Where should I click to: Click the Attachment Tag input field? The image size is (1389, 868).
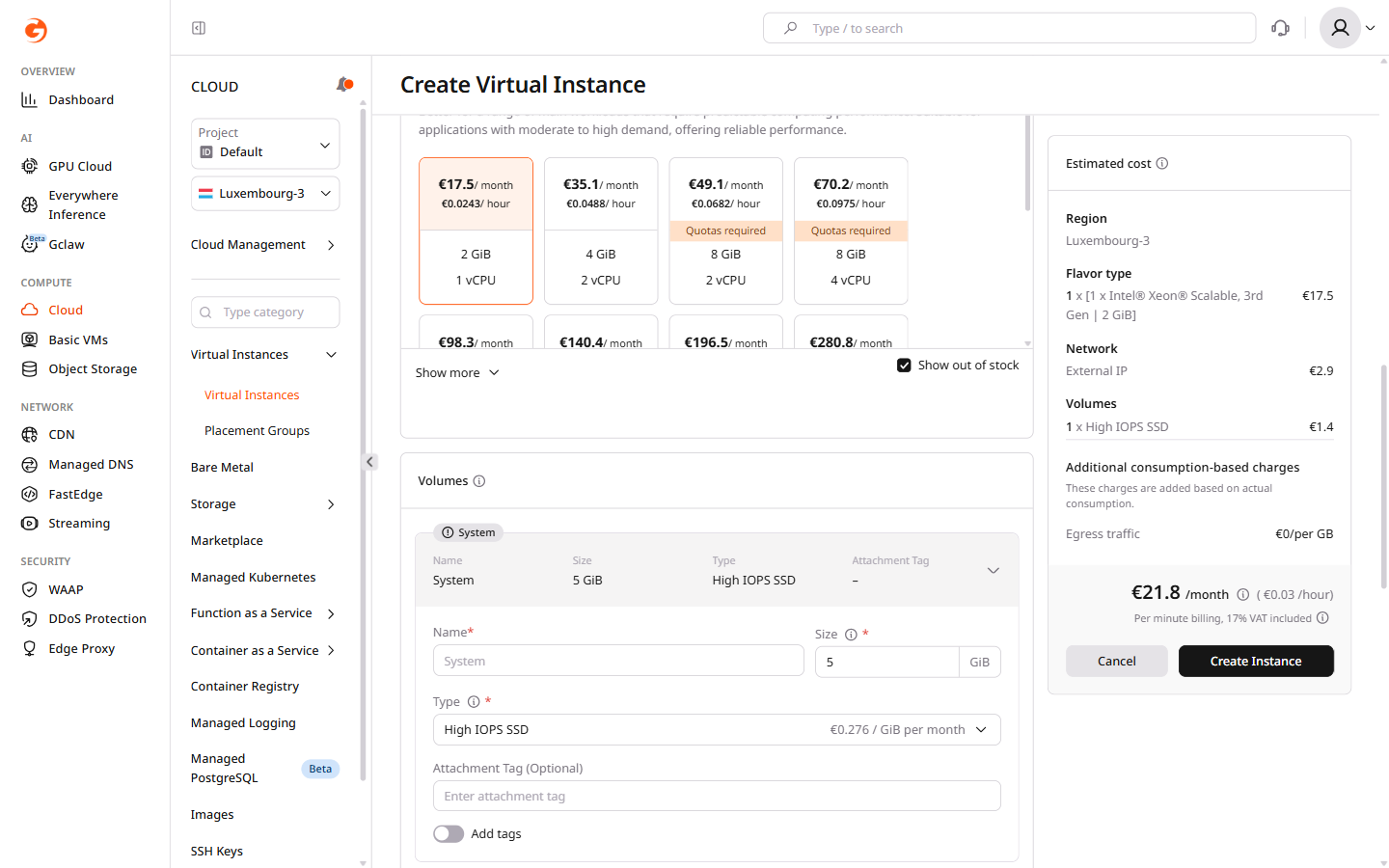point(717,797)
